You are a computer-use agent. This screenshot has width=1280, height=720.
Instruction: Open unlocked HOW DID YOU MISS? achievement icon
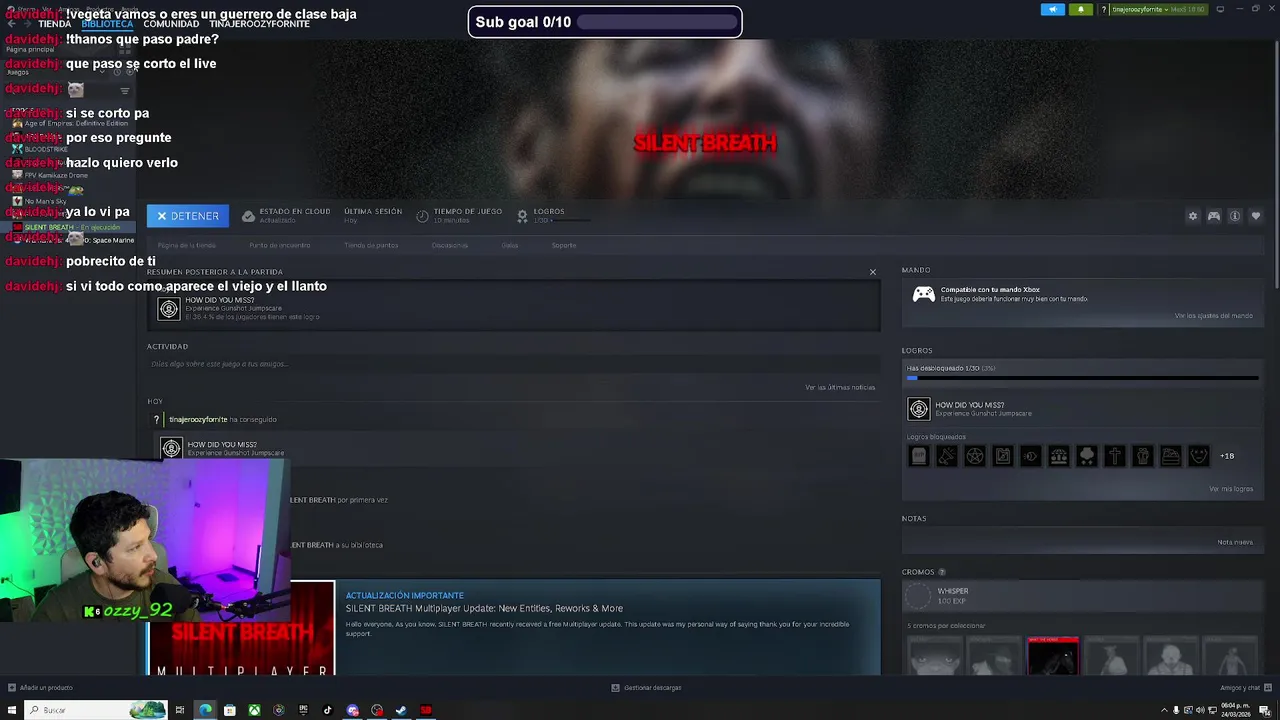pos(918,409)
